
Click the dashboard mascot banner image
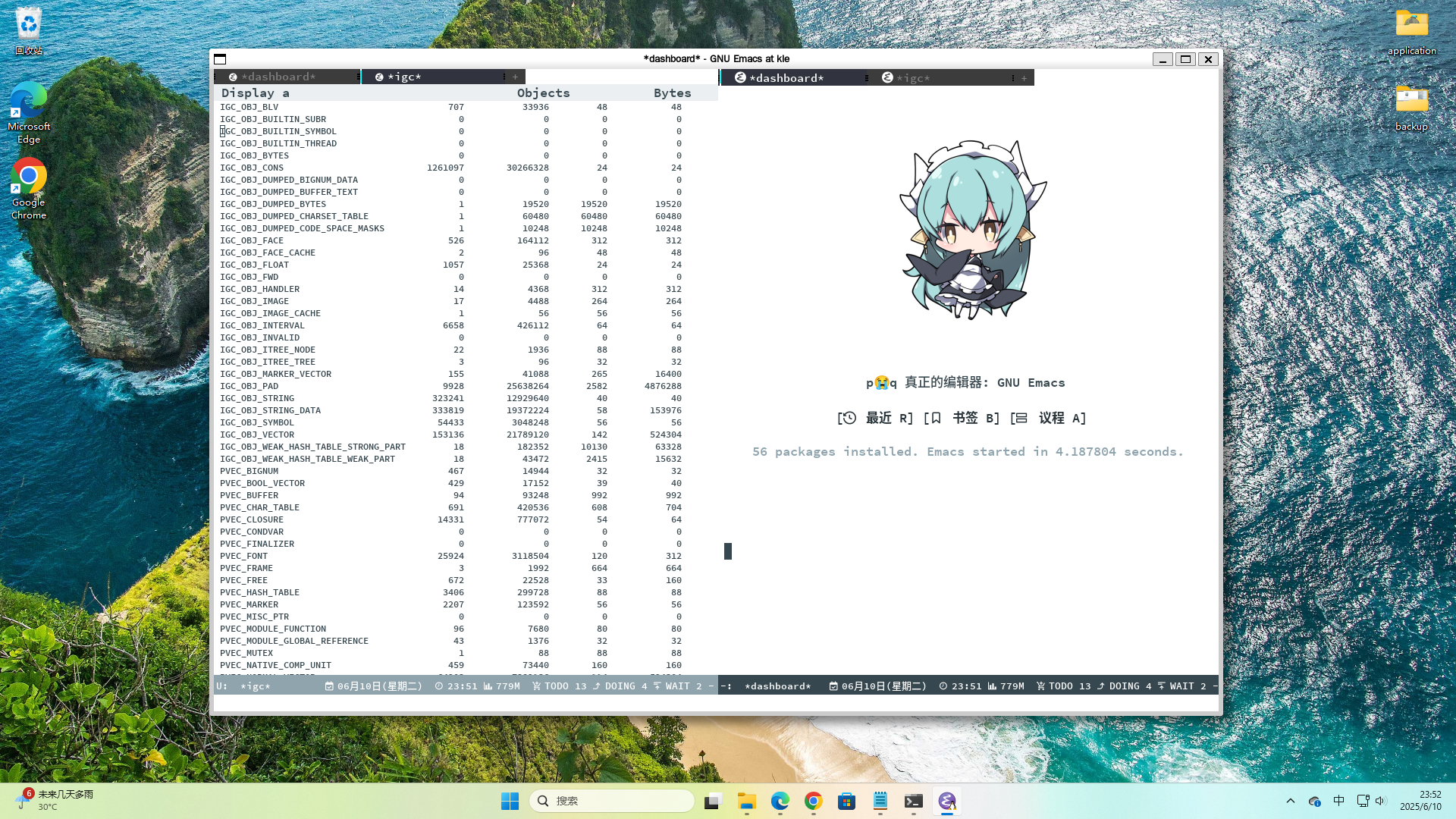click(x=973, y=230)
